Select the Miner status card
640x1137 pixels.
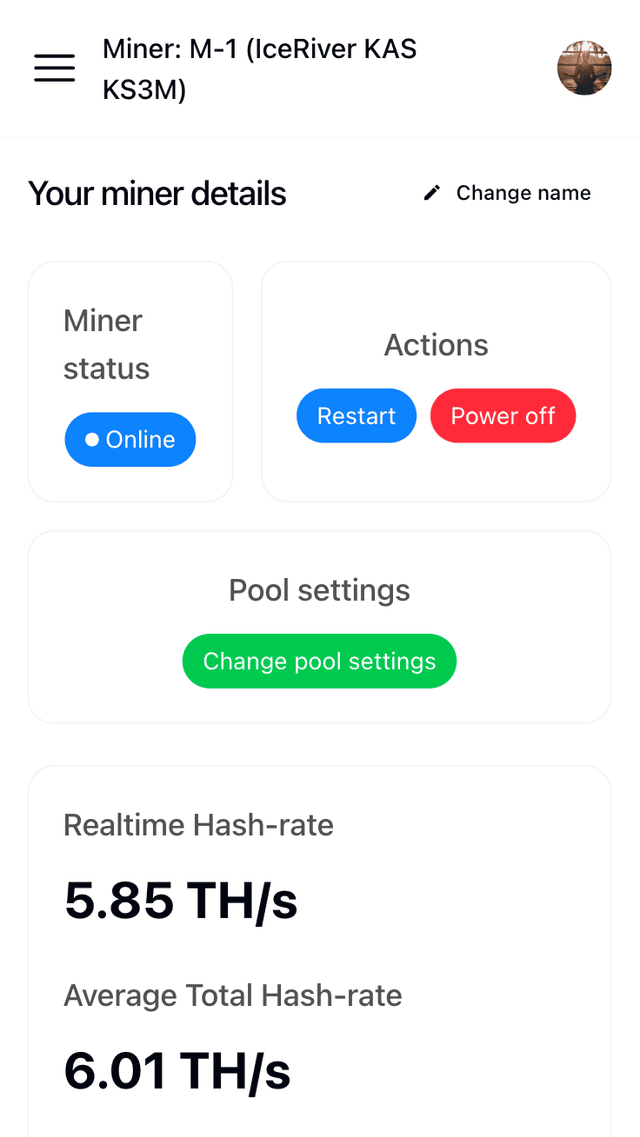tap(130, 381)
